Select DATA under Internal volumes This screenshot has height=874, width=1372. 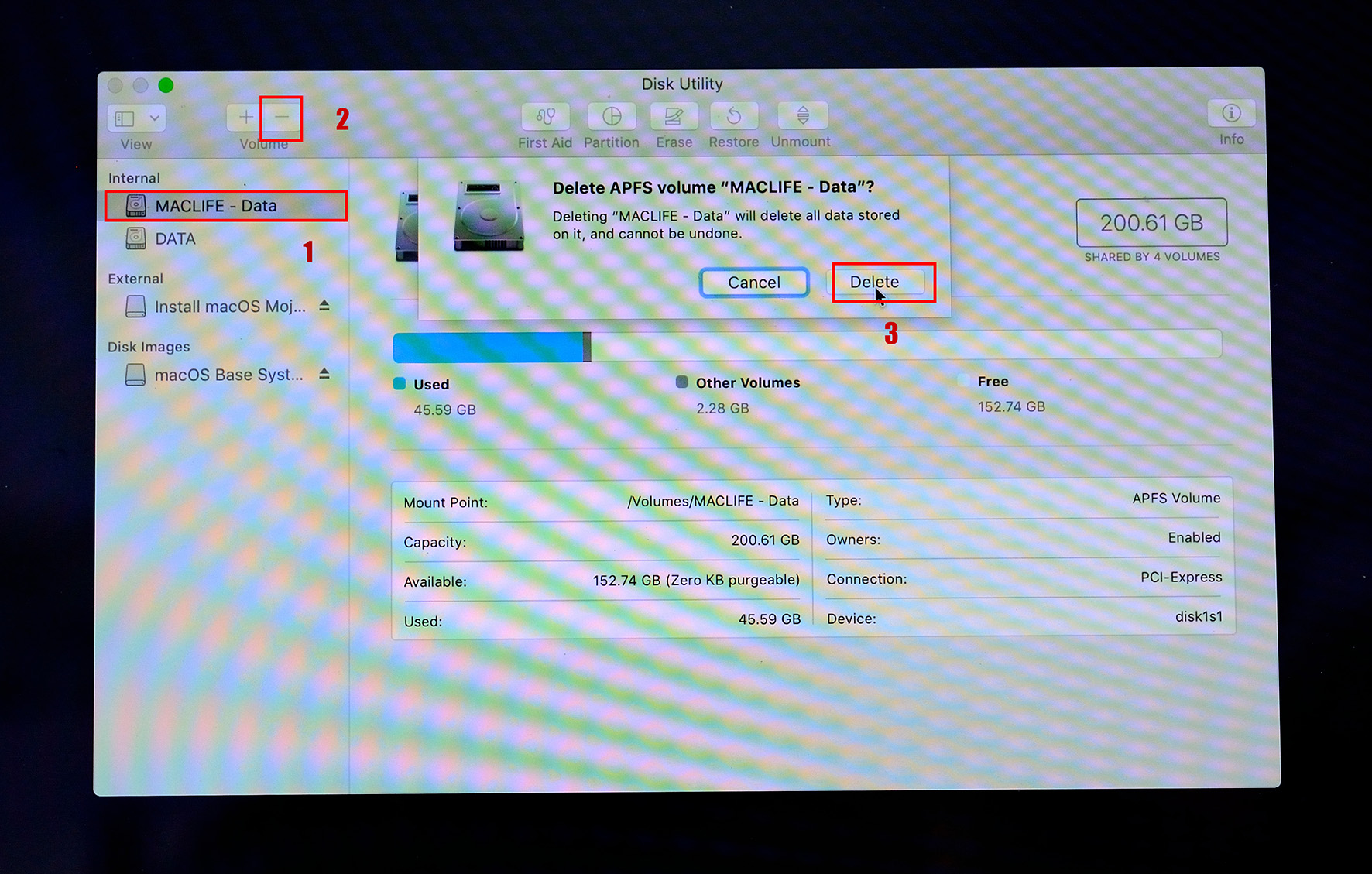[177, 238]
